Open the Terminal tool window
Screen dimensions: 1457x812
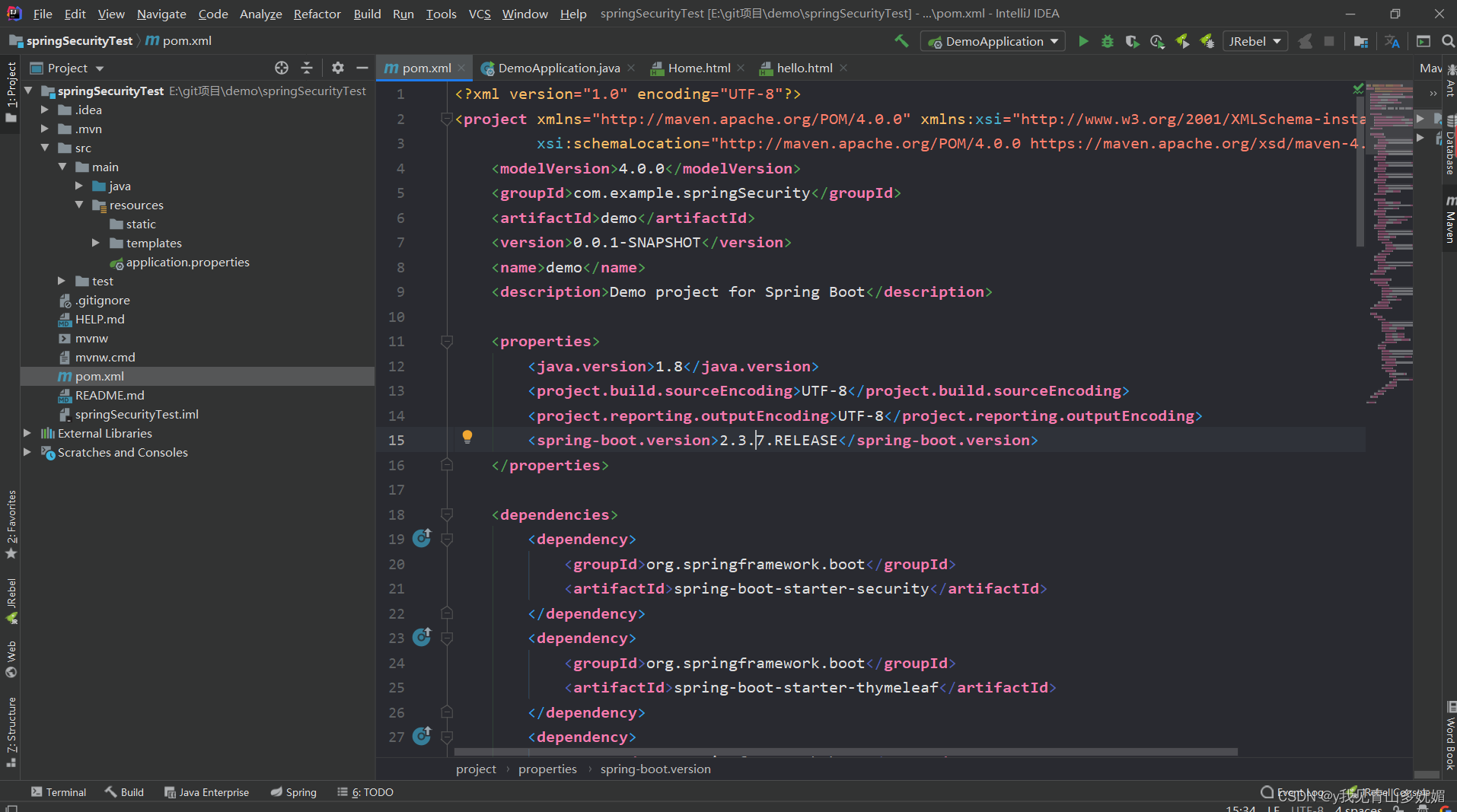59,792
